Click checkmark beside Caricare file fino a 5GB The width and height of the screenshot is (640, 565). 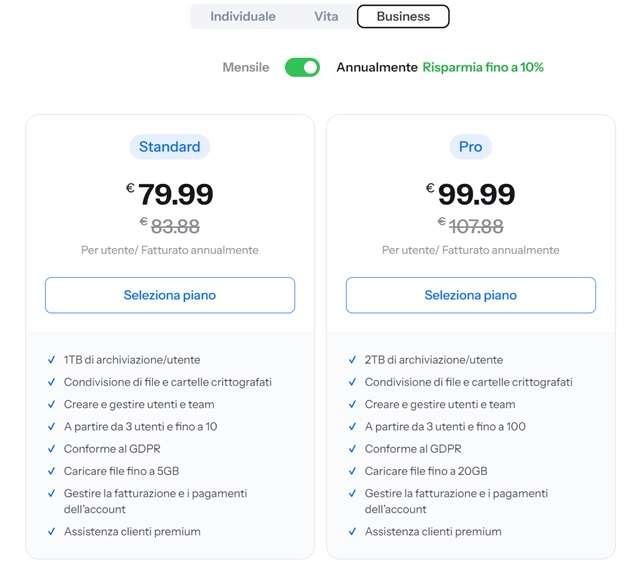click(51, 471)
